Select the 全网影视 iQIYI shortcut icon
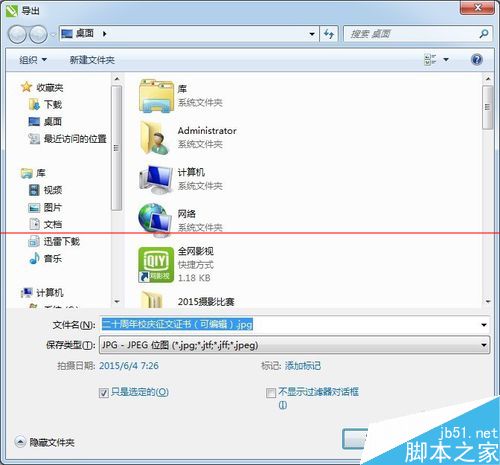 tap(156, 265)
